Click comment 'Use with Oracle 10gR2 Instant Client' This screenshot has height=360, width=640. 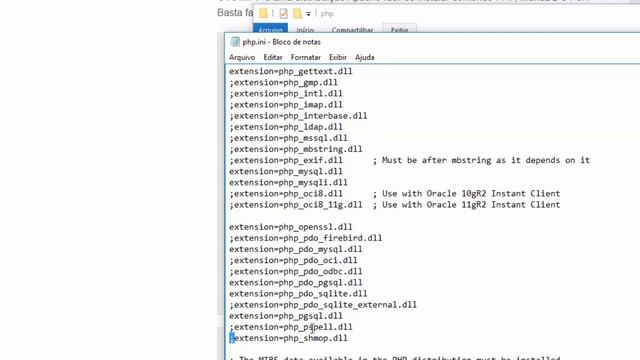(471, 194)
